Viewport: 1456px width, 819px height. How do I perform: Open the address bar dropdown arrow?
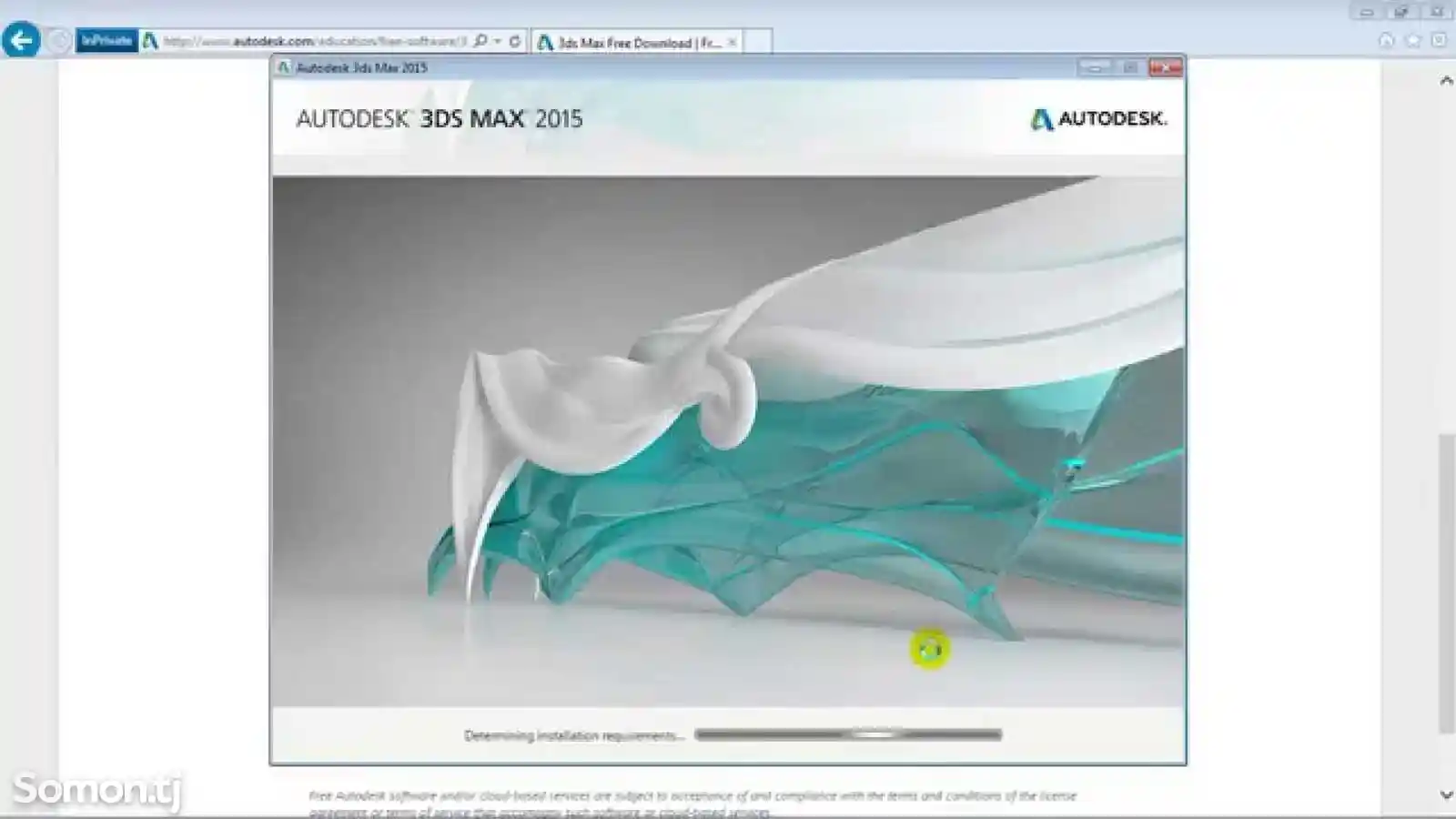[x=498, y=41]
